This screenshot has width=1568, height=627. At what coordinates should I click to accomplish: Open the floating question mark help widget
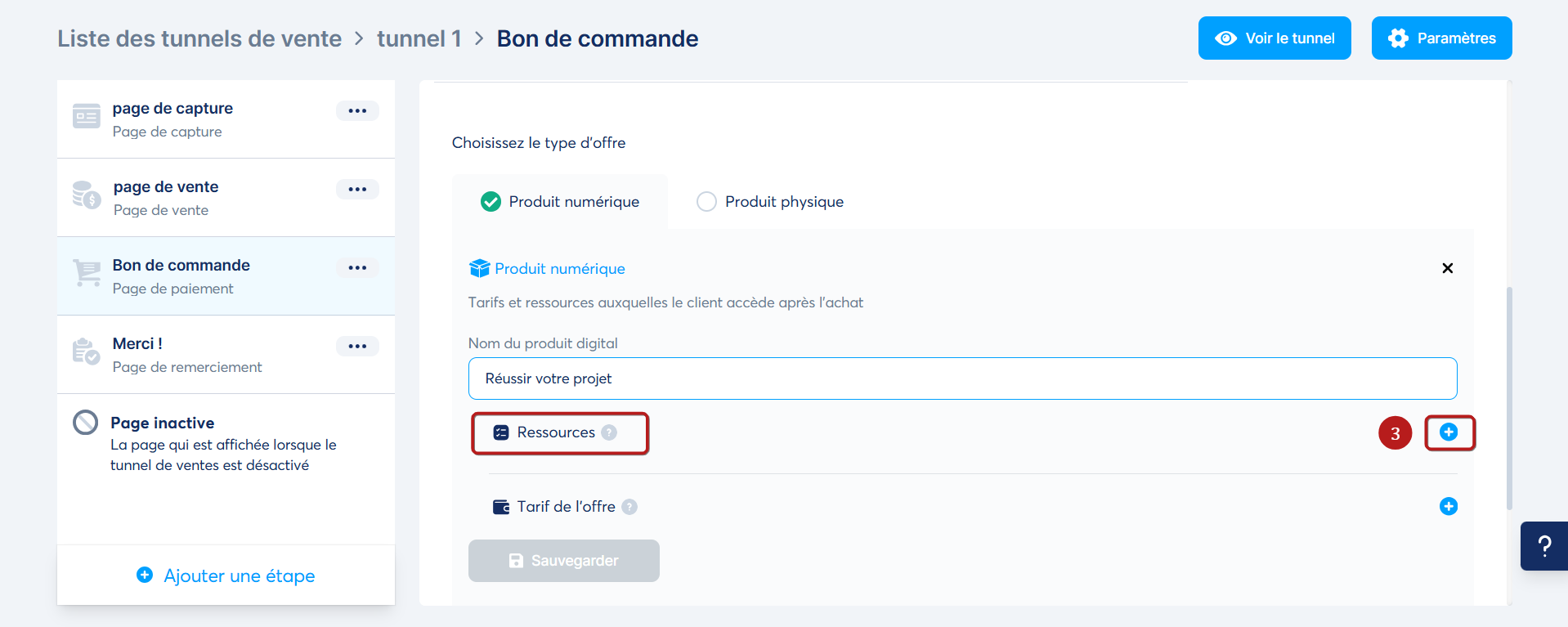pyautogui.click(x=1543, y=546)
